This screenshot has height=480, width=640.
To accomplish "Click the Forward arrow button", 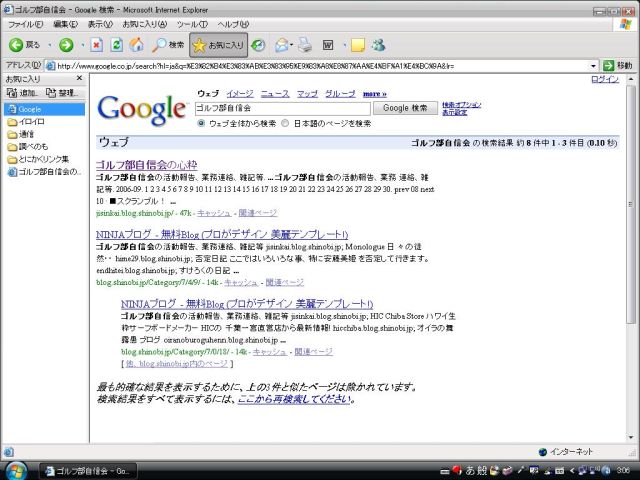I will tap(66, 45).
